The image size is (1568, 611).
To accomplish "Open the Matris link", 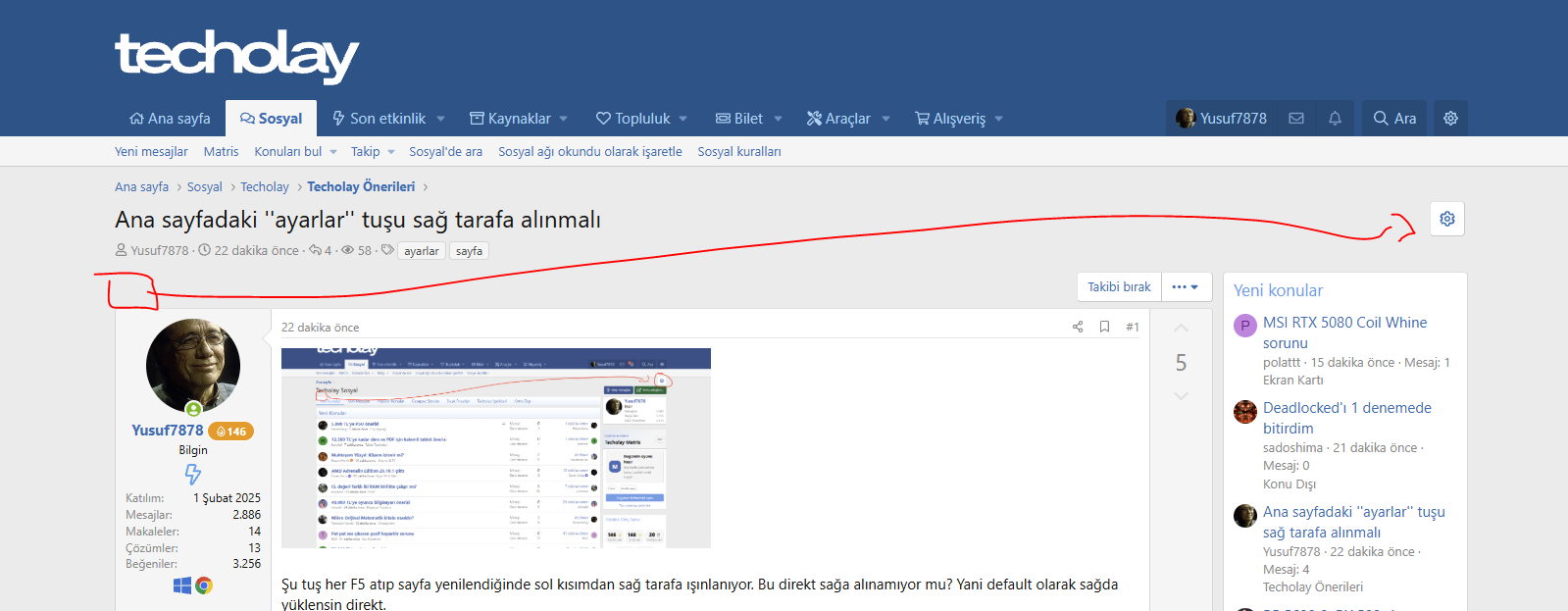I will point(222,152).
